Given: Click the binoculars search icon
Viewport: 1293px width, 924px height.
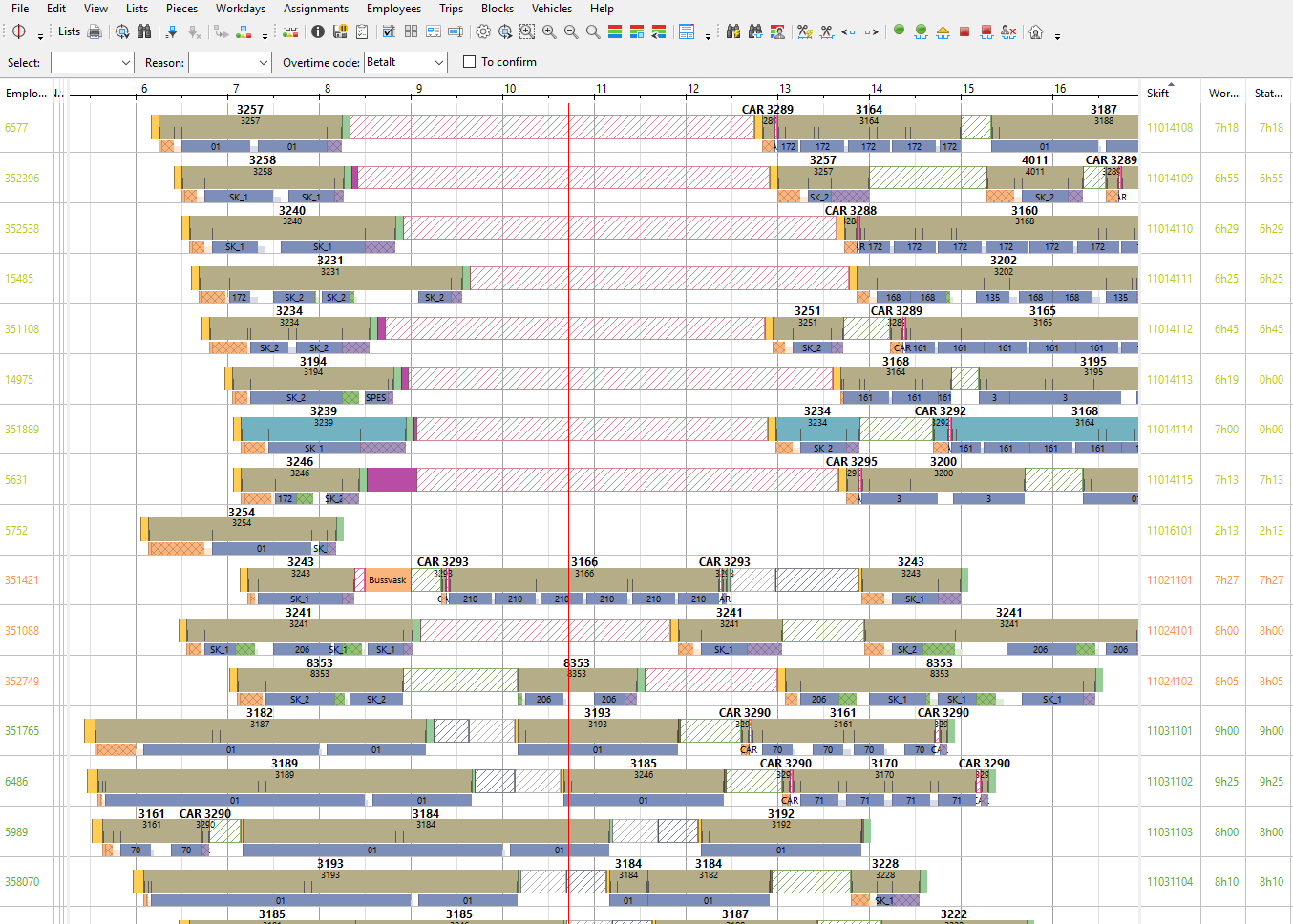Looking at the screenshot, I should 144,31.
